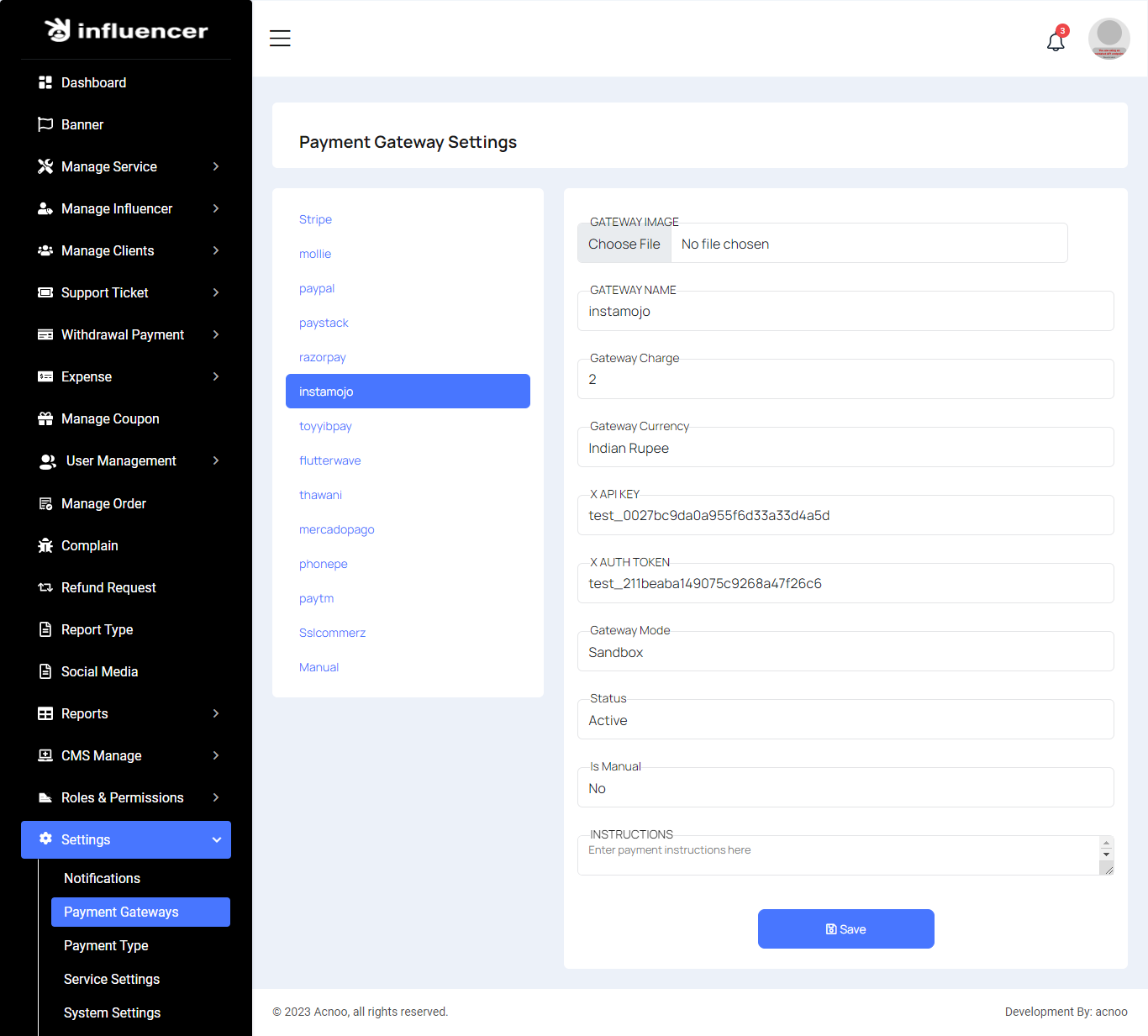Open the Gateway Currency dropdown
This screenshot has width=1148, height=1036.
click(845, 448)
